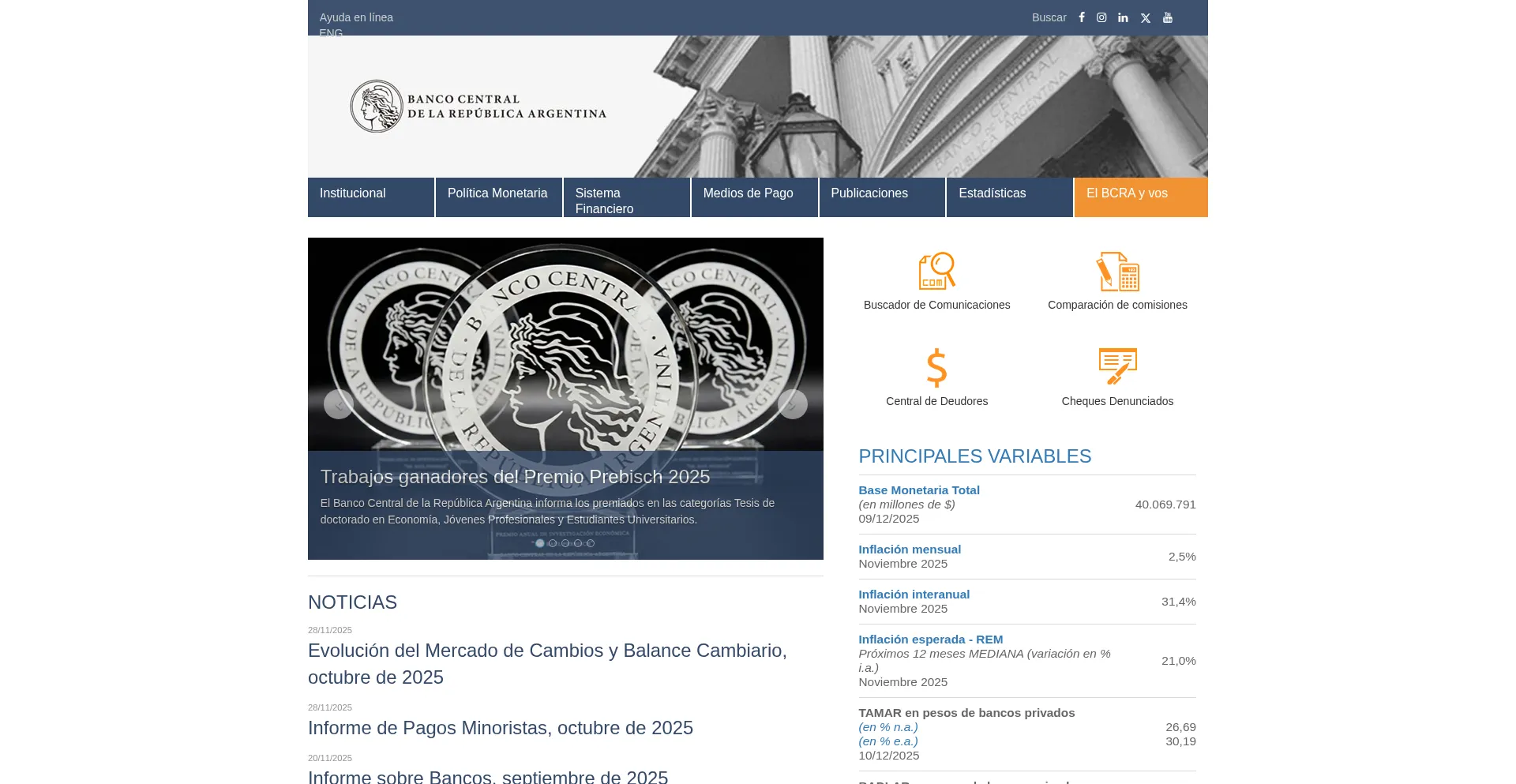Click the YouTube icon in header
The image size is (1516, 784).
(x=1168, y=17)
